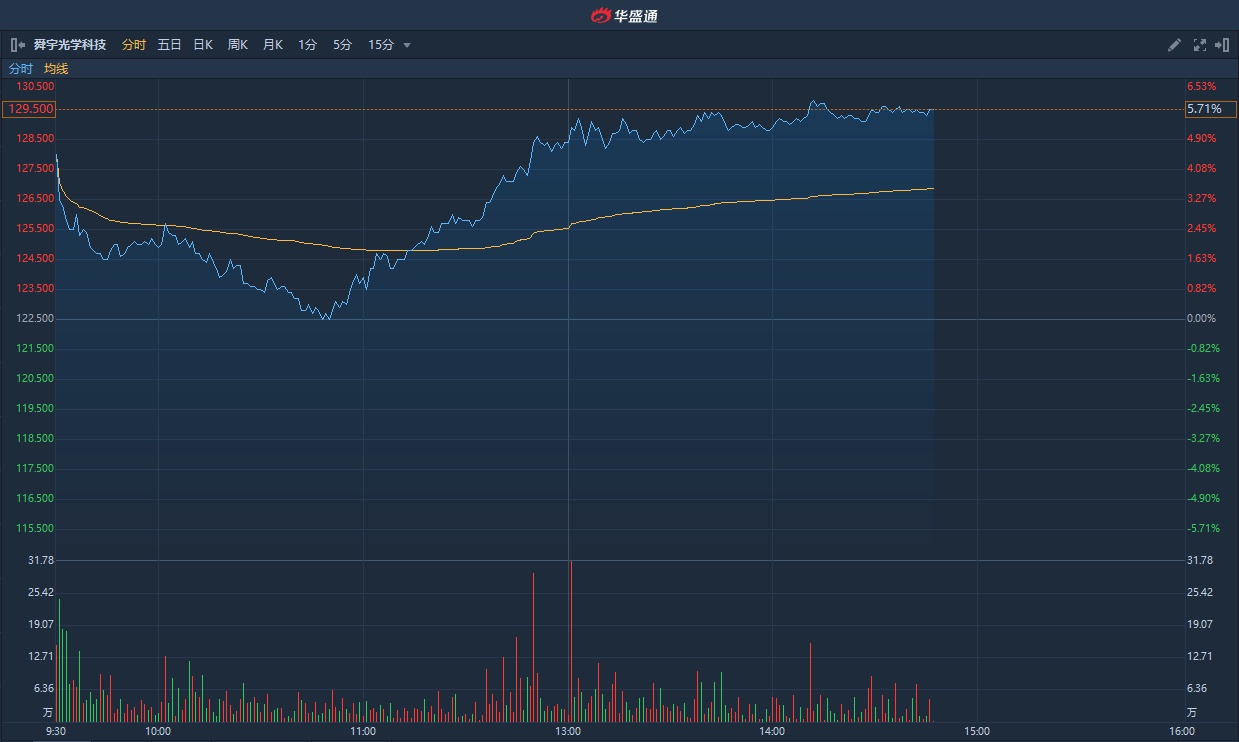Image resolution: width=1239 pixels, height=742 pixels.
Task: Collapse the right side panel icon
Action: click(1221, 45)
